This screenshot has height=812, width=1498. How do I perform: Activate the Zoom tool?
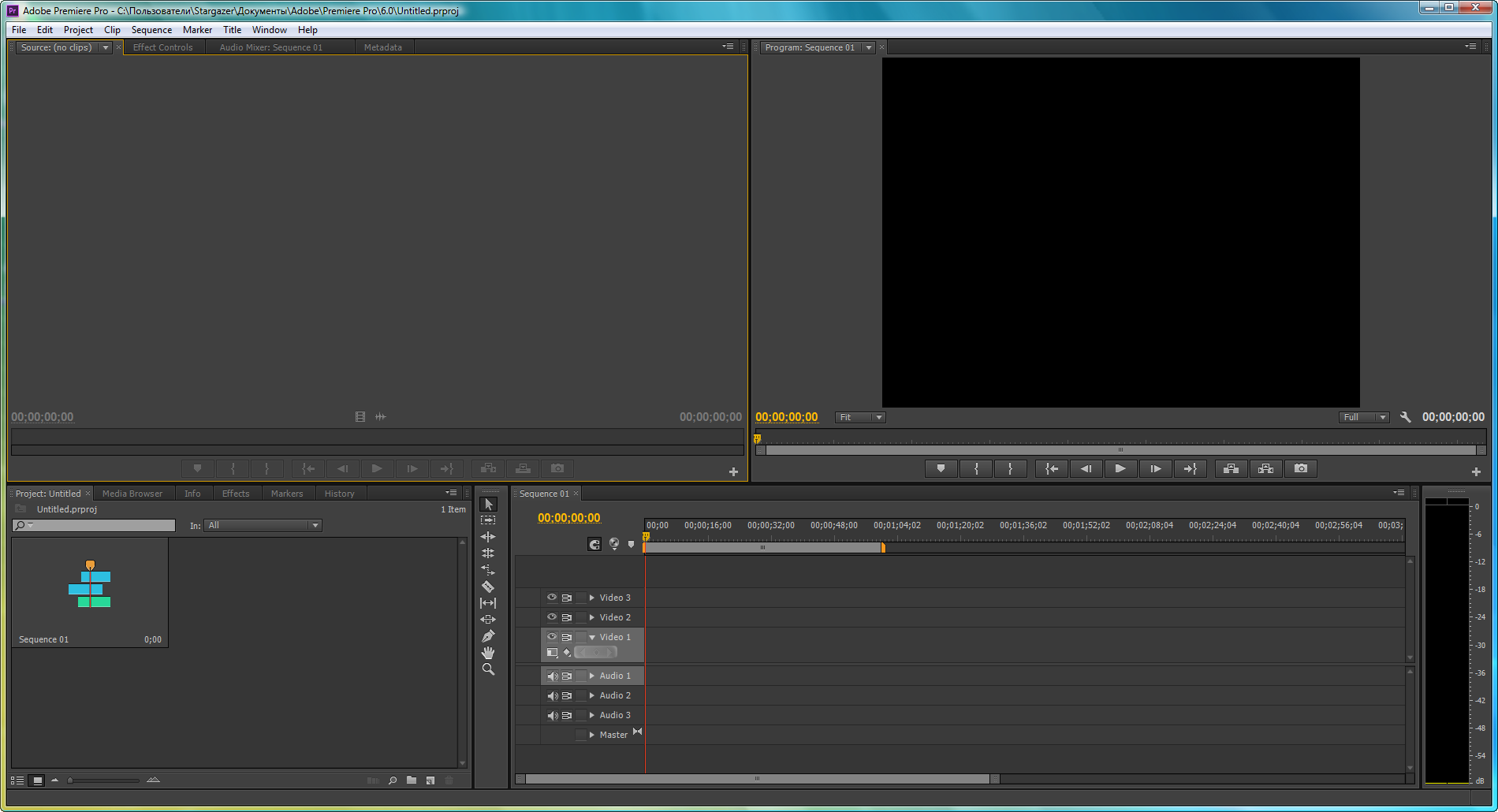point(488,669)
